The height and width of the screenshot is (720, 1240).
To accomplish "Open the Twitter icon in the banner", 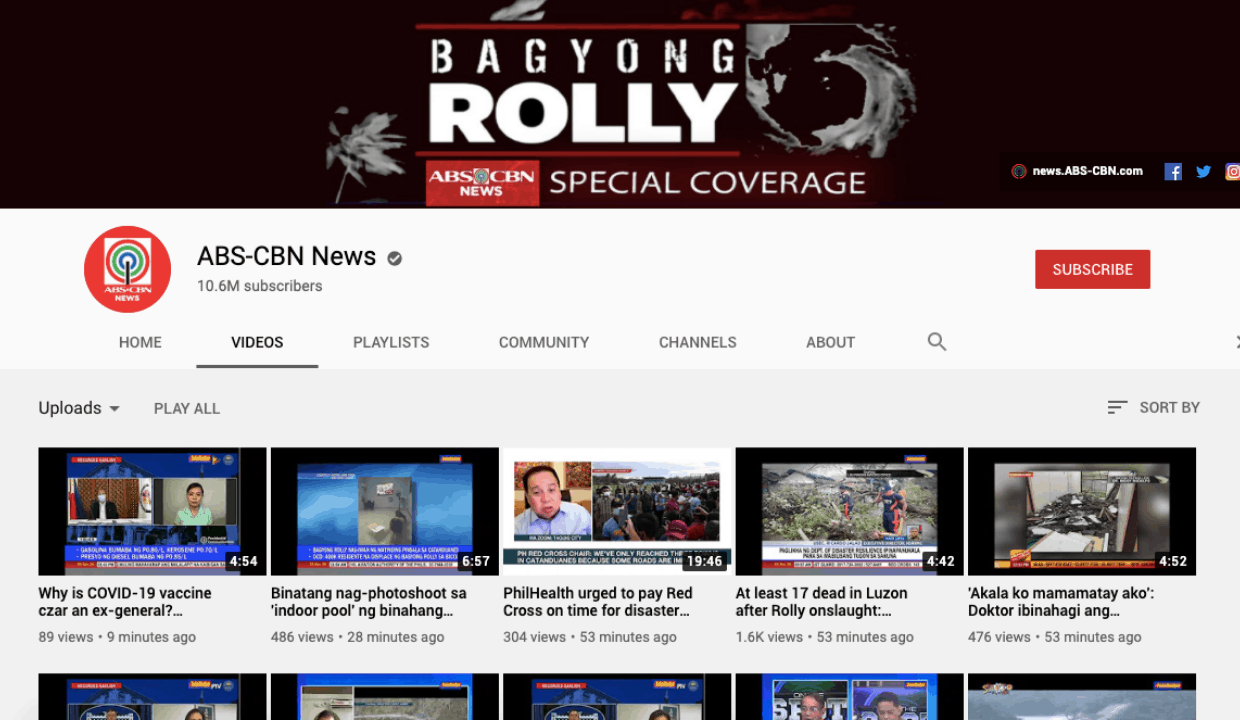I will pyautogui.click(x=1204, y=171).
